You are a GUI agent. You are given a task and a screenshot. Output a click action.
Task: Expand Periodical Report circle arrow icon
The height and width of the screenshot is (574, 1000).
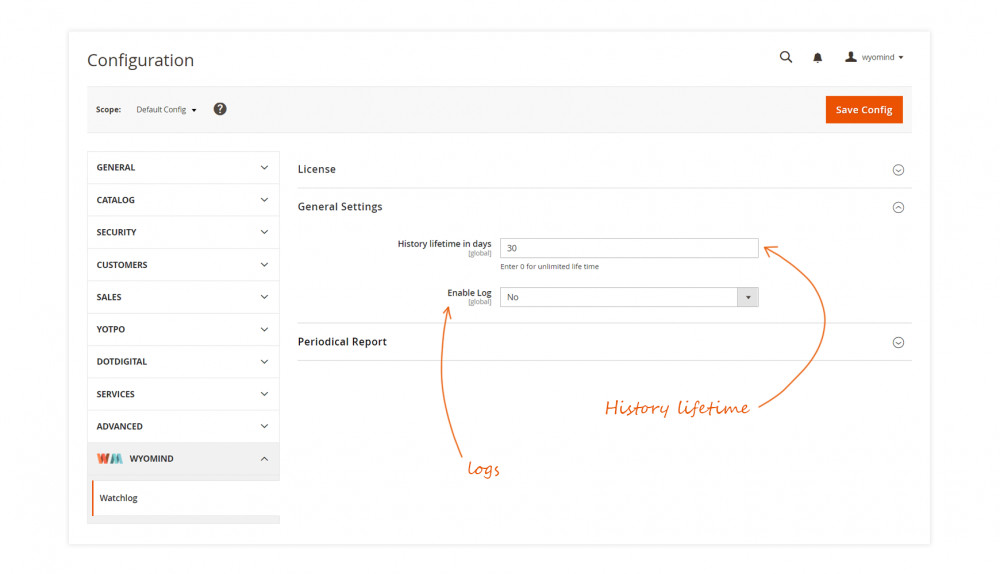(898, 342)
